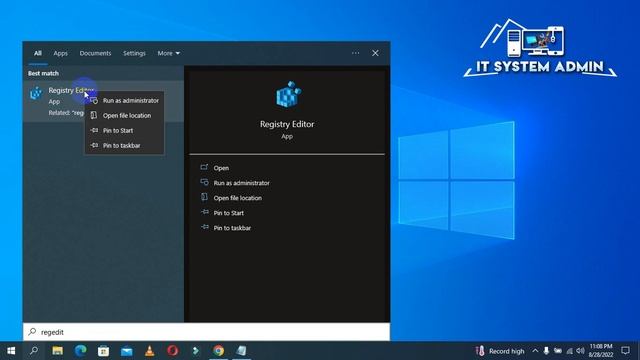Image resolution: width=640 pixels, height=360 pixels.
Task: Click large Registry Editor icon in preview pane
Action: 288,94
